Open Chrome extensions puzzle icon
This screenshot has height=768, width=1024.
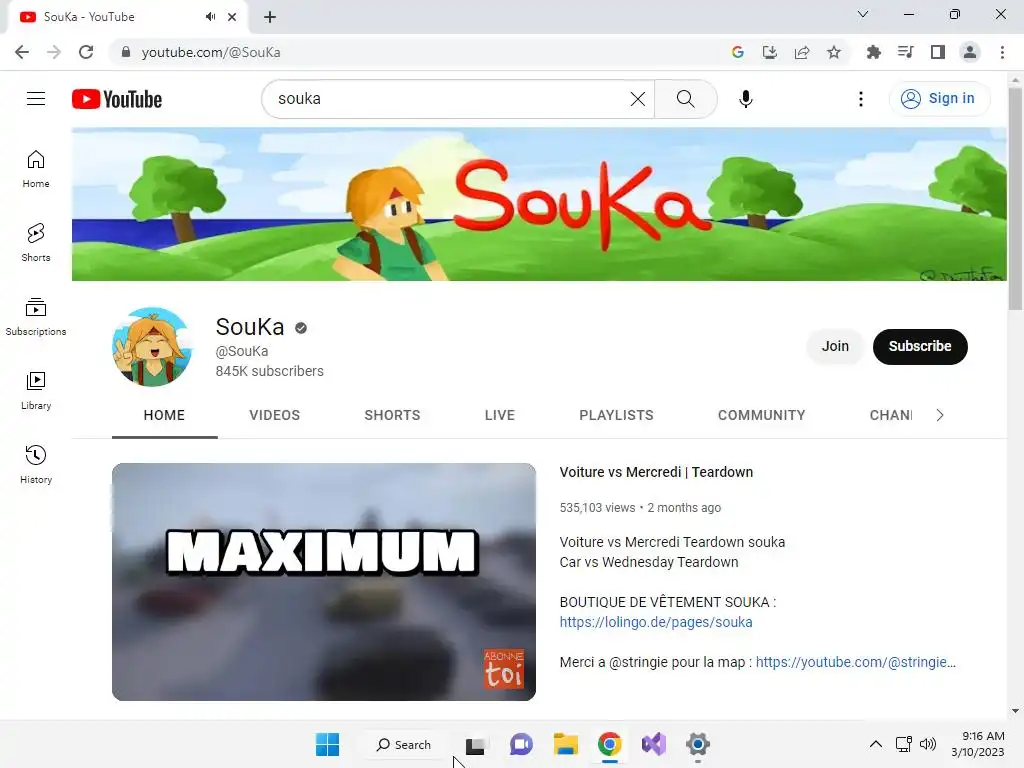(x=873, y=52)
